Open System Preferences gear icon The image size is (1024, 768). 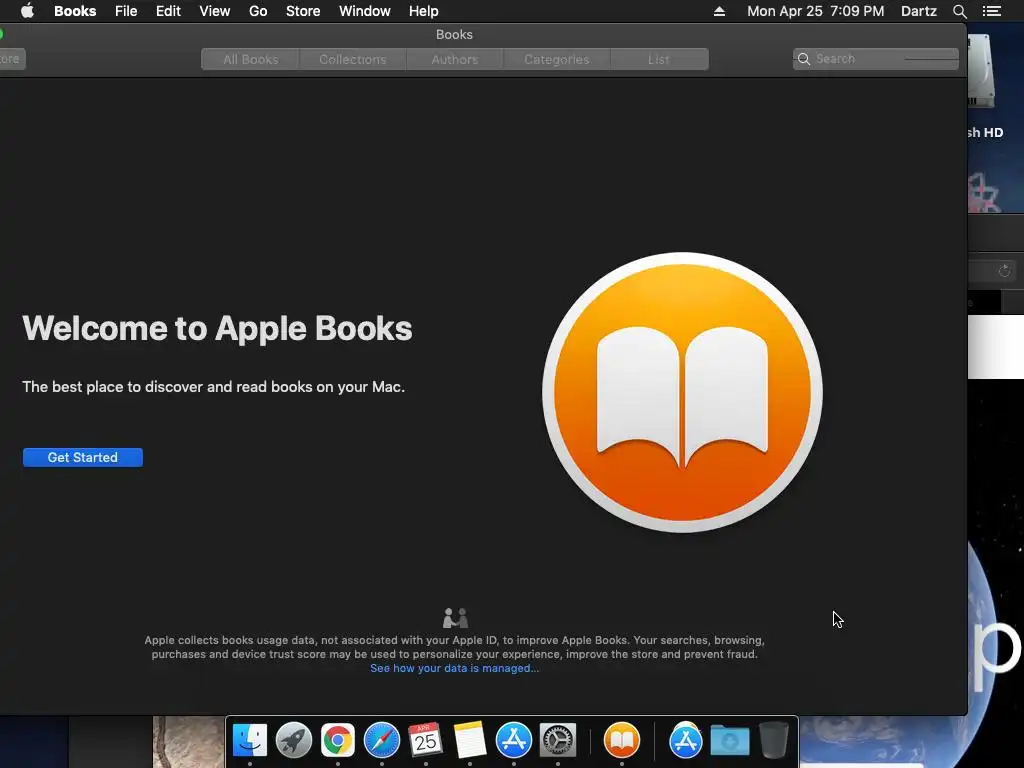pos(558,740)
